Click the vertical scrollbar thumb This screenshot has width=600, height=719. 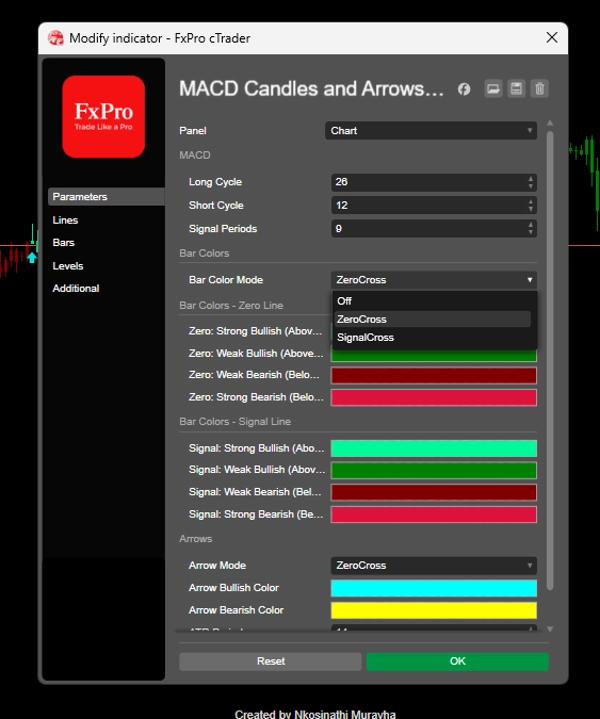pyautogui.click(x=550, y=360)
